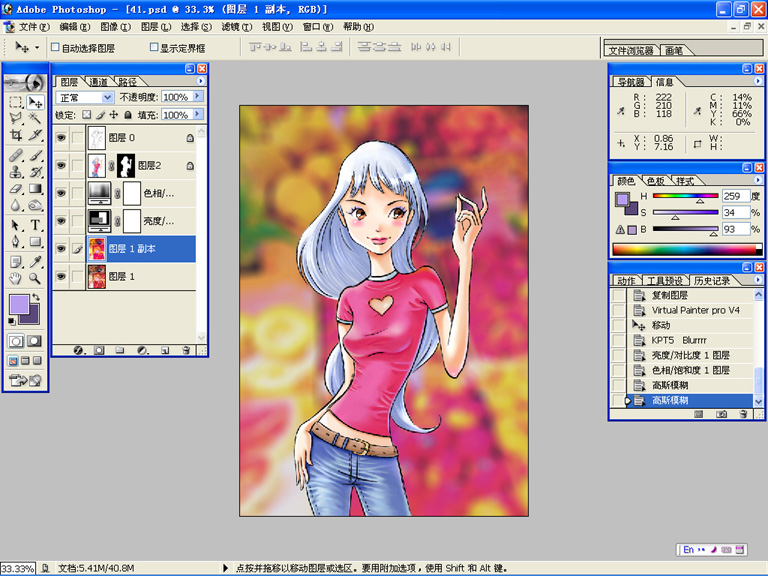
Task: Select the Zoom tool
Action: (34, 279)
